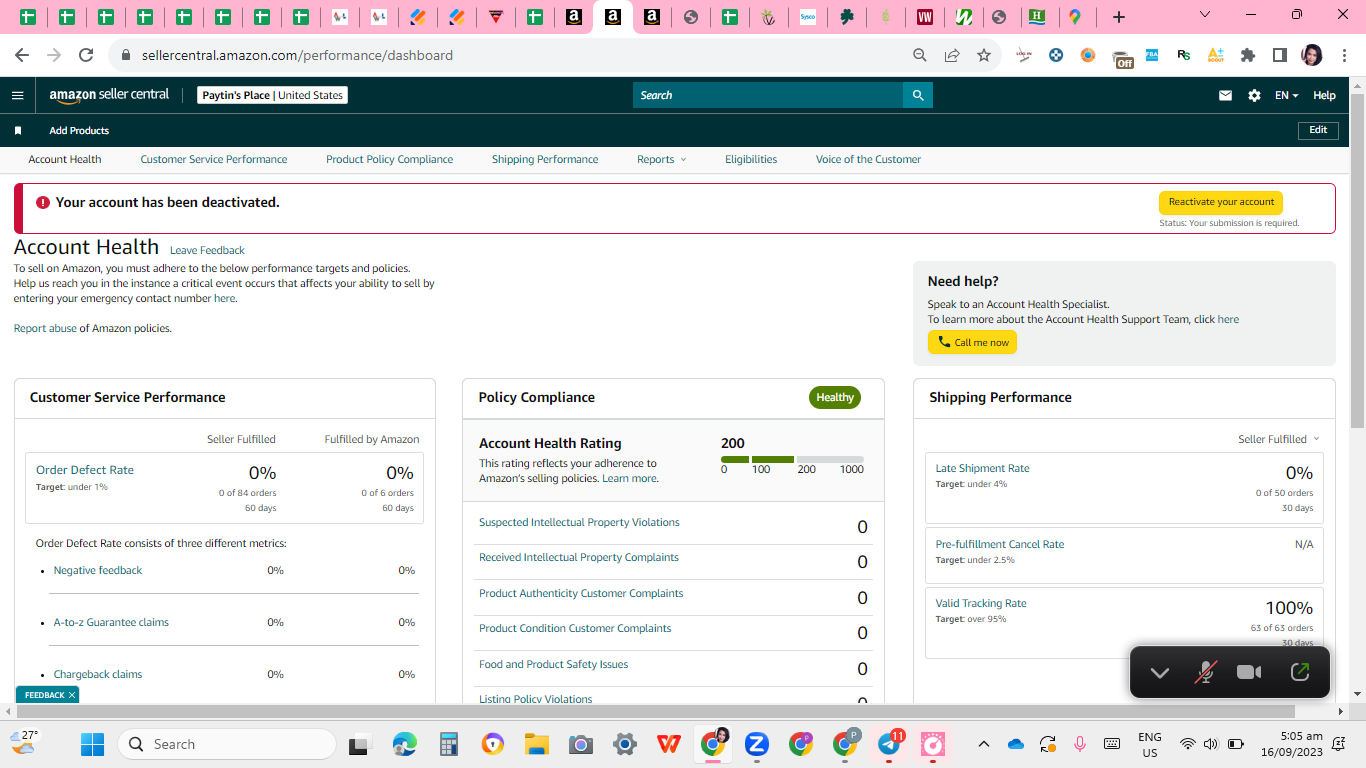The width and height of the screenshot is (1366, 768).
Task: Toggle the Chrome side panel
Action: (x=1280, y=55)
